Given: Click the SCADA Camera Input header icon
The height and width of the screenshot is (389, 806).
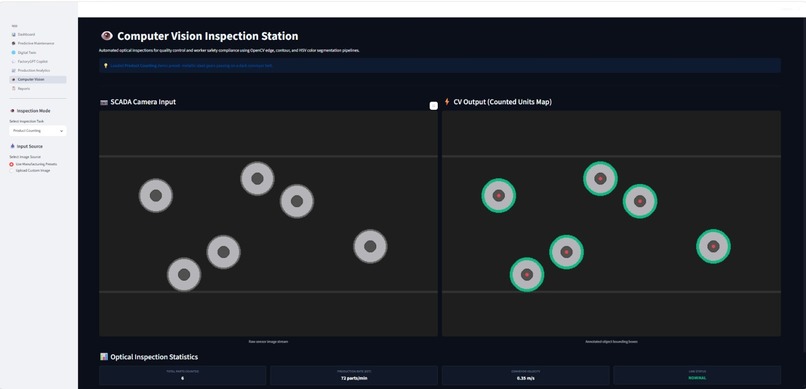Looking at the screenshot, I should [103, 102].
